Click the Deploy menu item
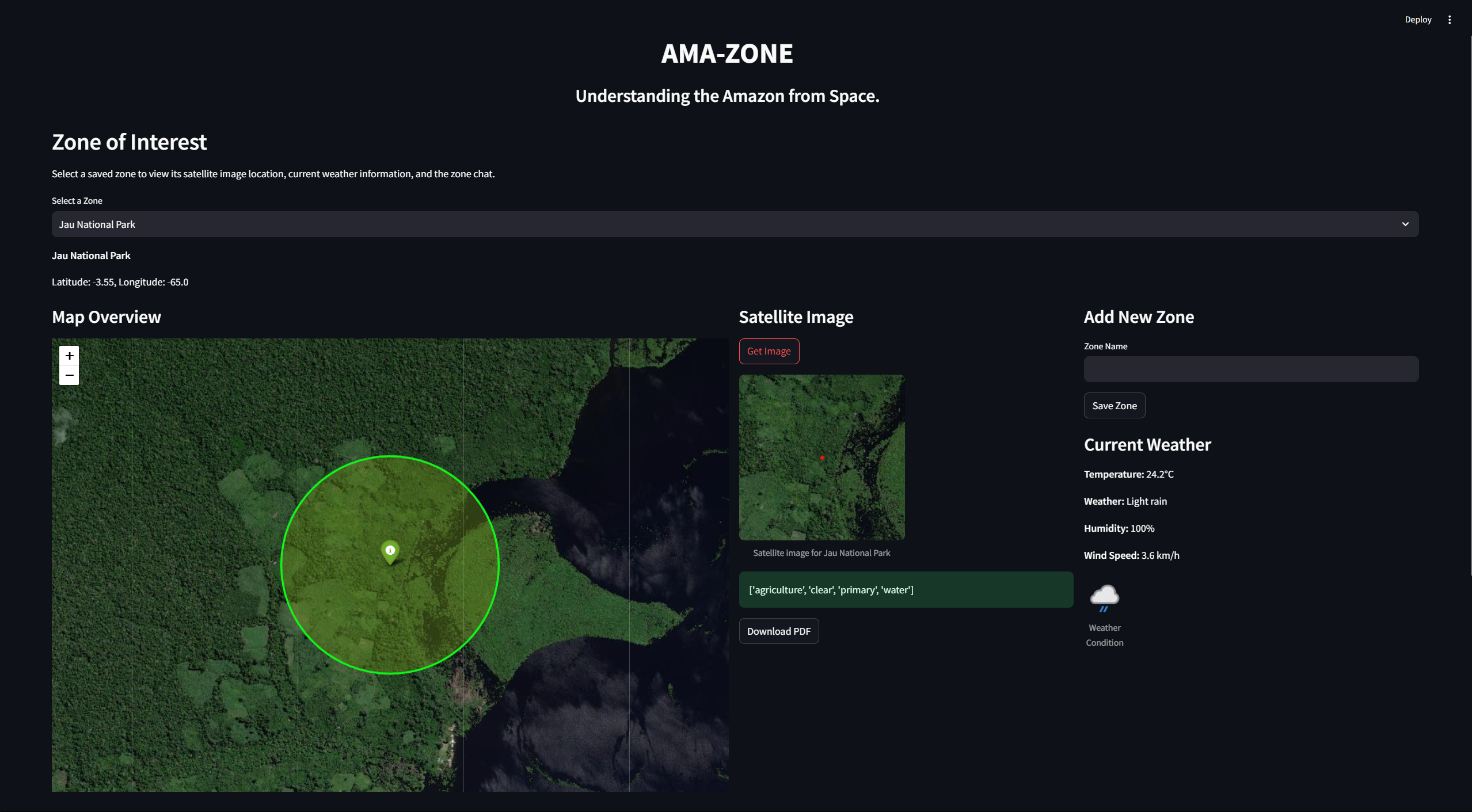 click(x=1418, y=19)
